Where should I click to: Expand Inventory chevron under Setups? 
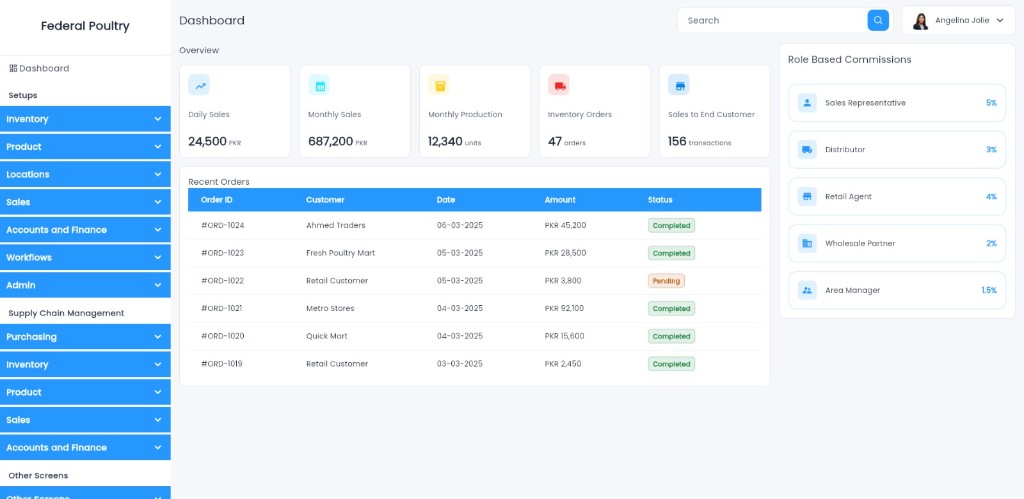[x=157, y=119]
